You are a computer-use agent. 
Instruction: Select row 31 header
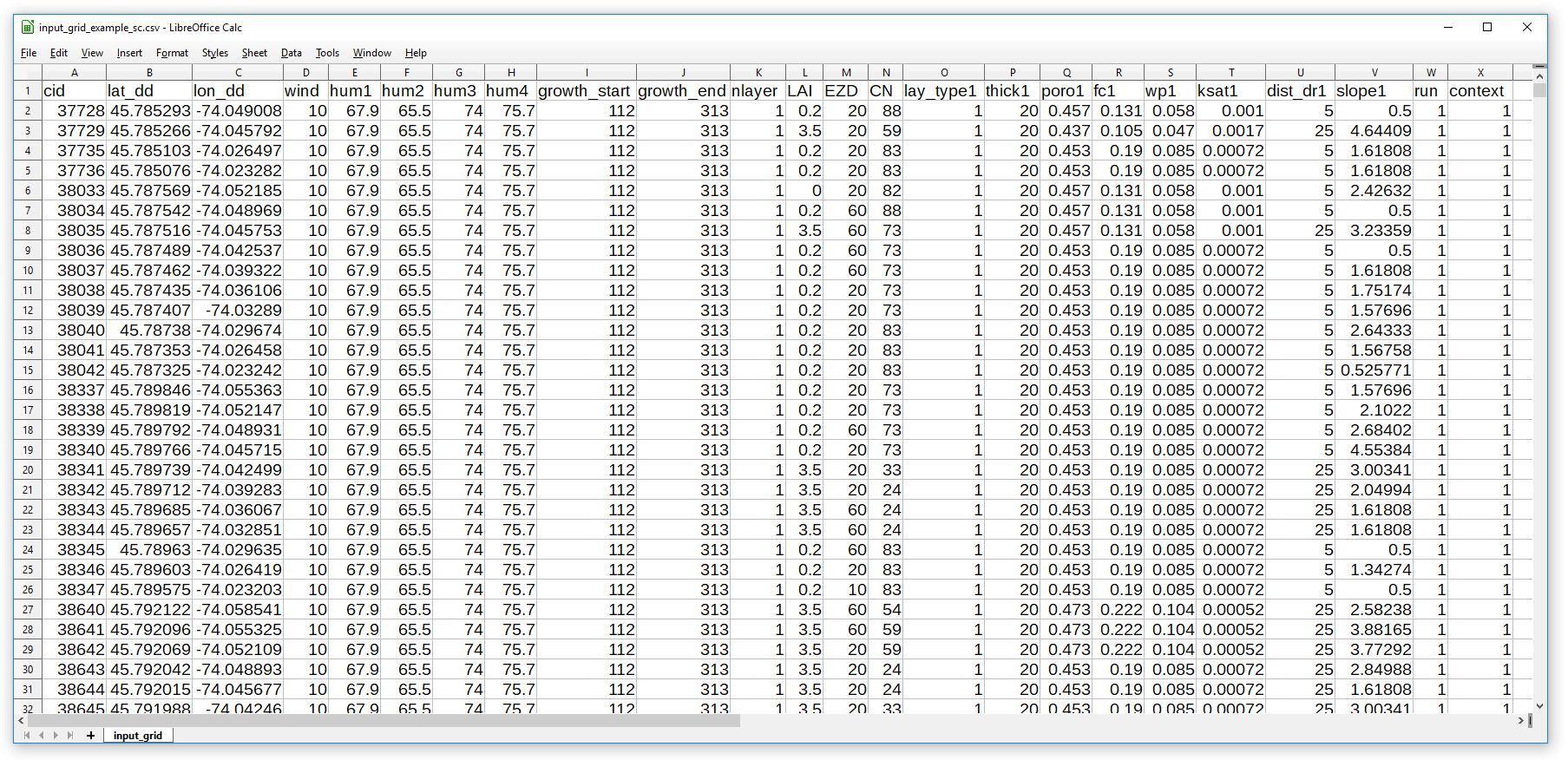point(28,690)
